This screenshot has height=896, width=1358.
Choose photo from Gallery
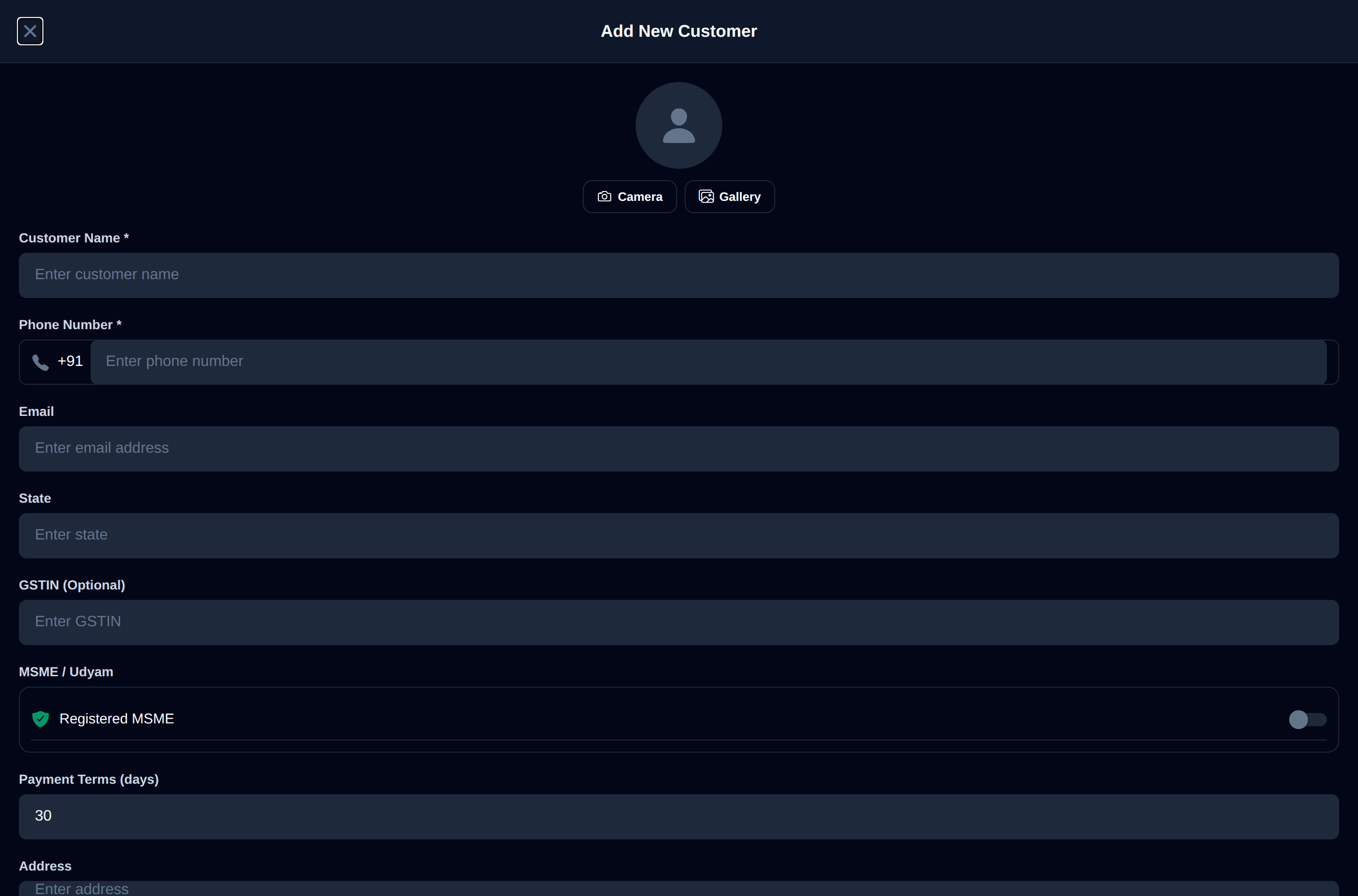point(729,197)
